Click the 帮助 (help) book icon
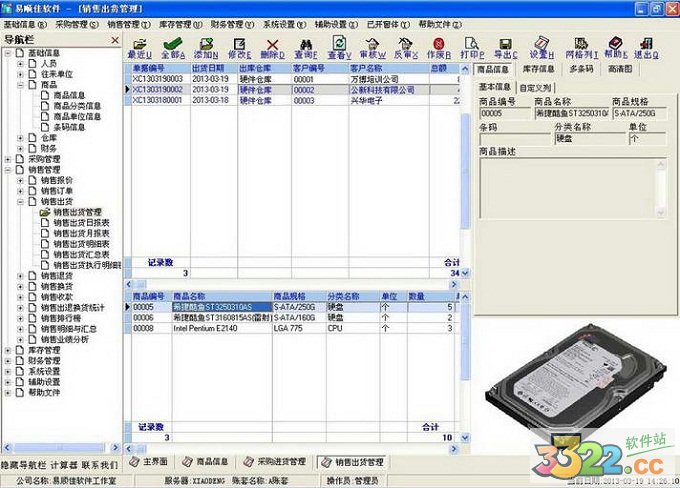Screen dimensions: 680x488 (x=615, y=48)
